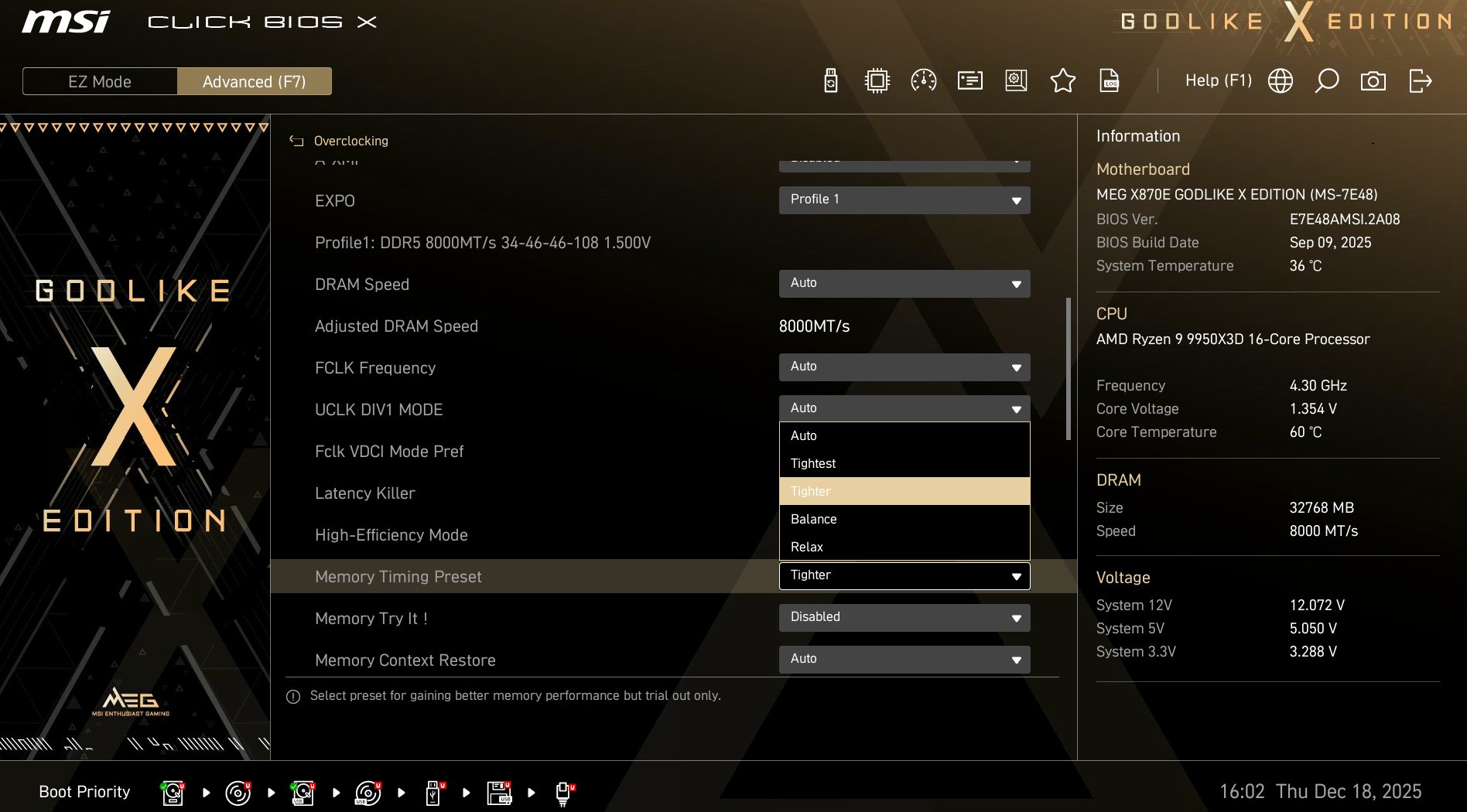Select the USB floppy boot device icon

coord(499,793)
